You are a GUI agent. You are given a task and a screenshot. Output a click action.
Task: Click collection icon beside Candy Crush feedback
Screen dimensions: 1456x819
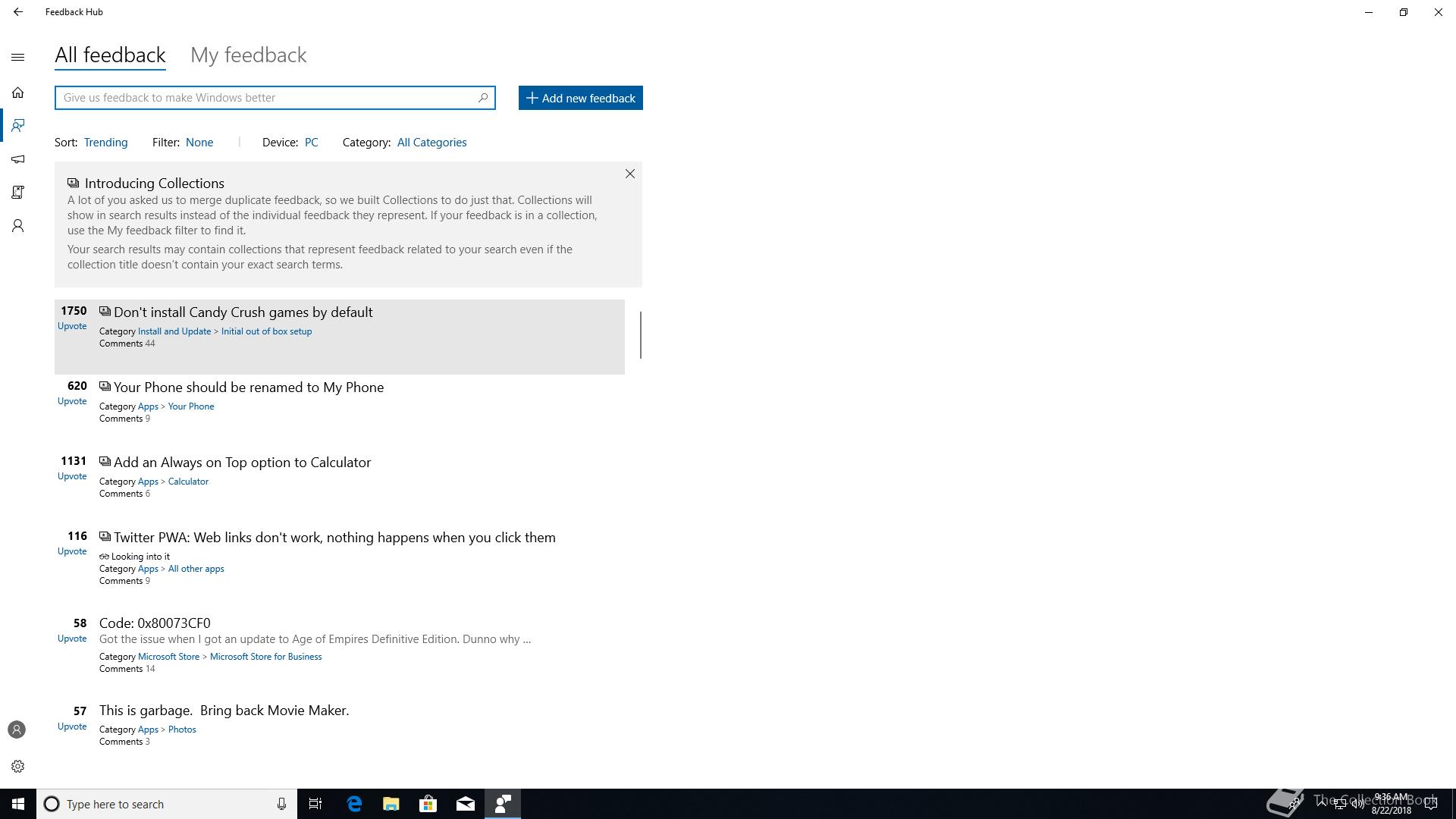click(x=105, y=311)
